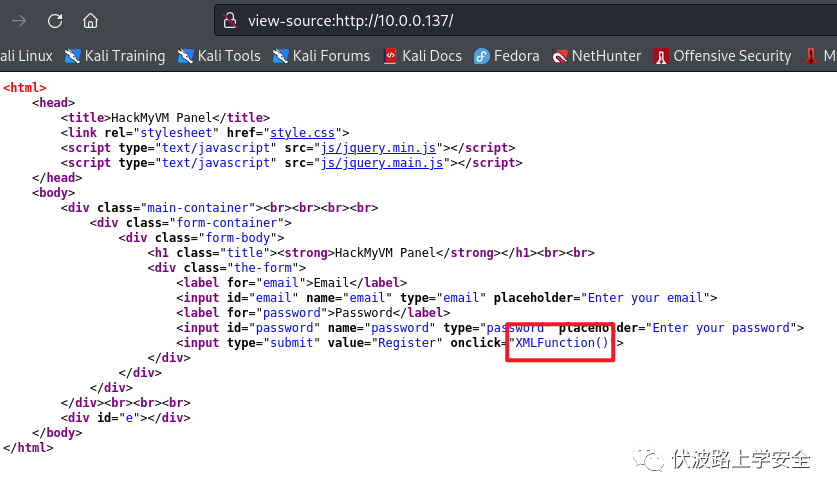The height and width of the screenshot is (495, 837).
Task: Click the 'Enter your password' placeholder value
Action: pyautogui.click(x=721, y=327)
